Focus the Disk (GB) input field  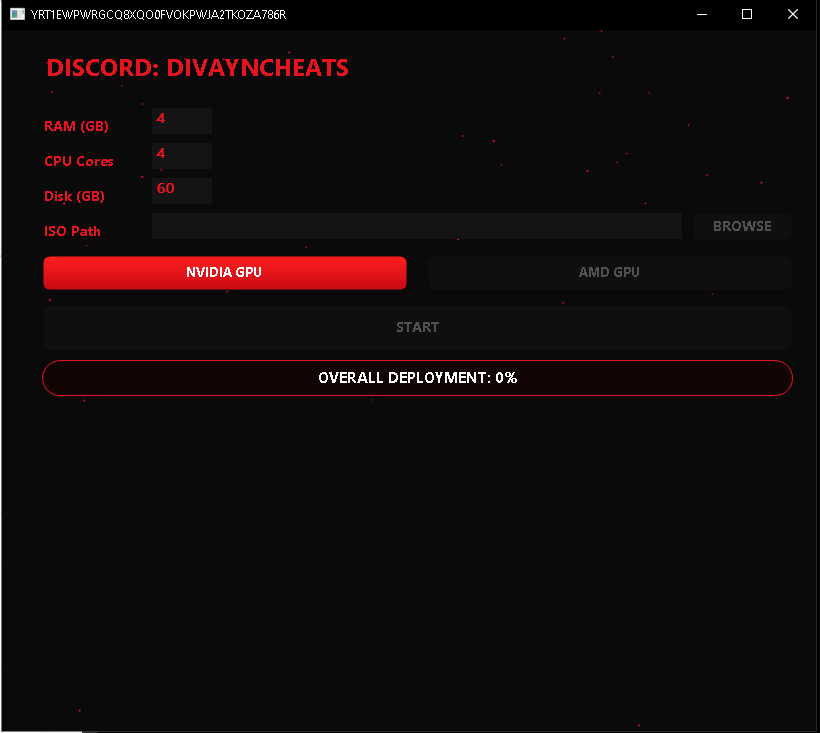coord(181,191)
